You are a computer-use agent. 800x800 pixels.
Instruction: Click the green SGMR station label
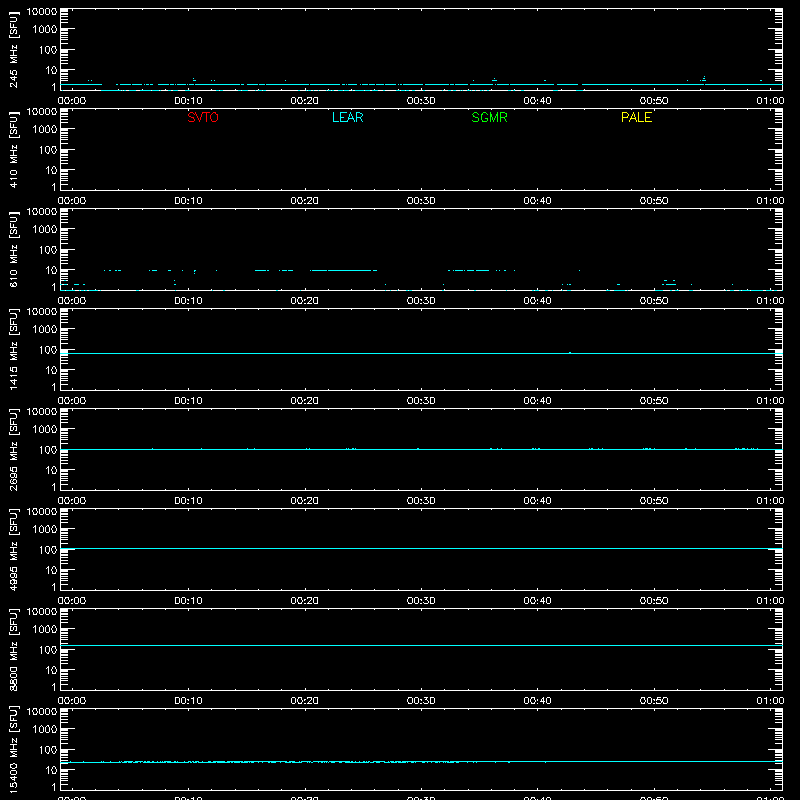(489, 117)
